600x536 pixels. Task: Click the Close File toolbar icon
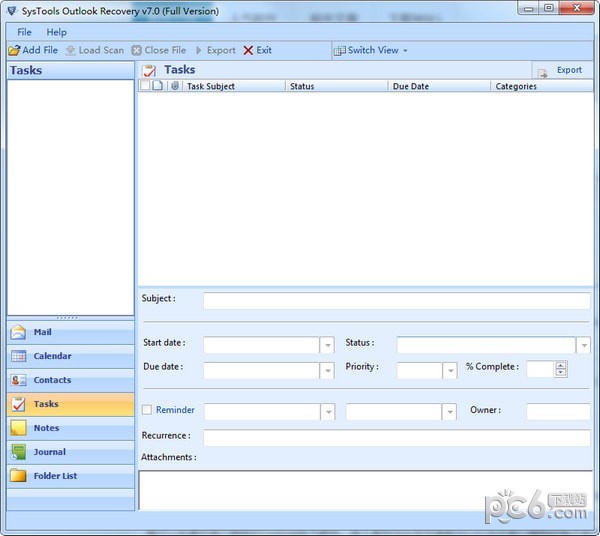pyautogui.click(x=137, y=51)
